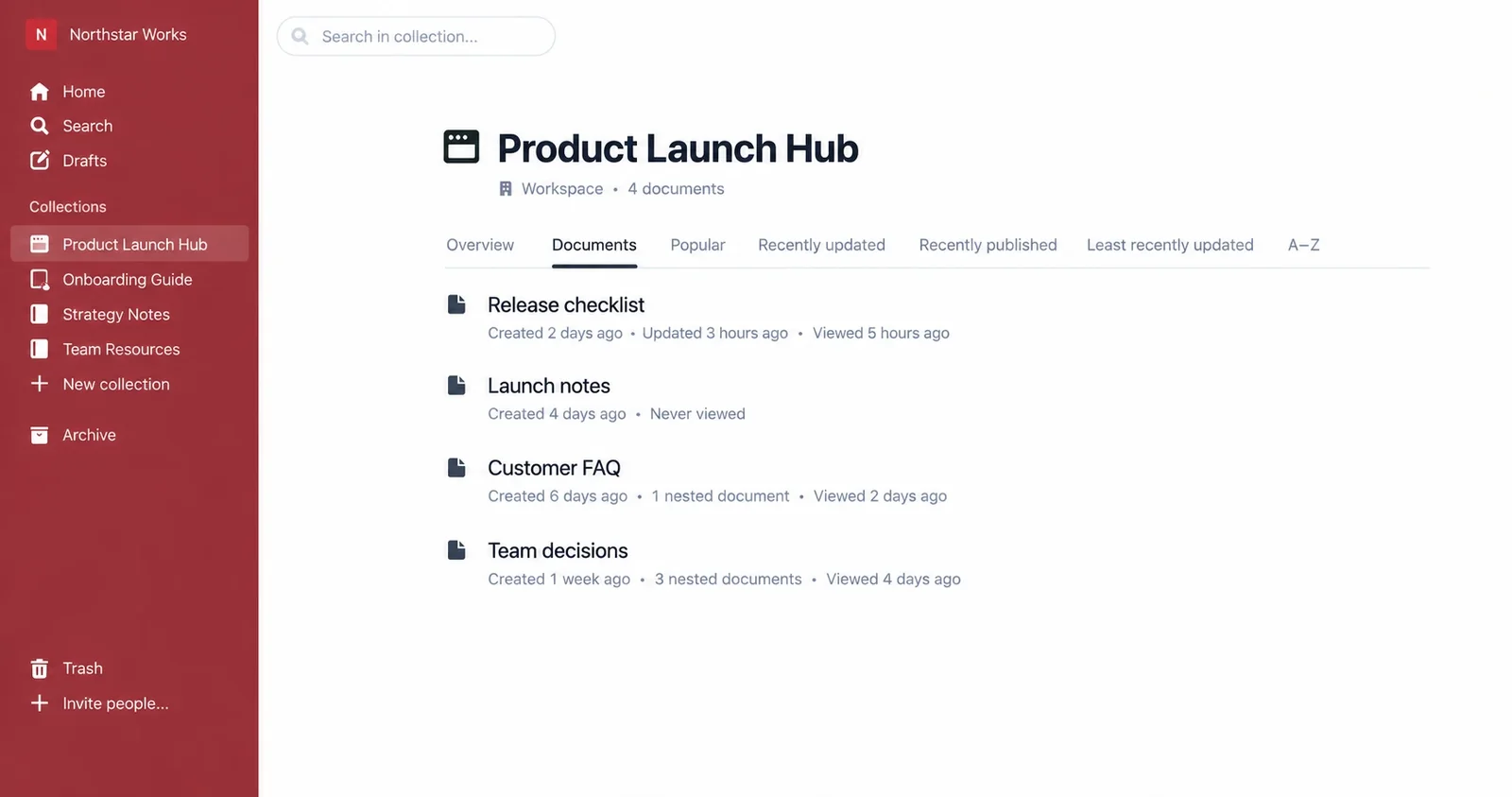The image size is (1512, 797).
Task: Click the Northstar Works workspace logo
Action: point(41,34)
